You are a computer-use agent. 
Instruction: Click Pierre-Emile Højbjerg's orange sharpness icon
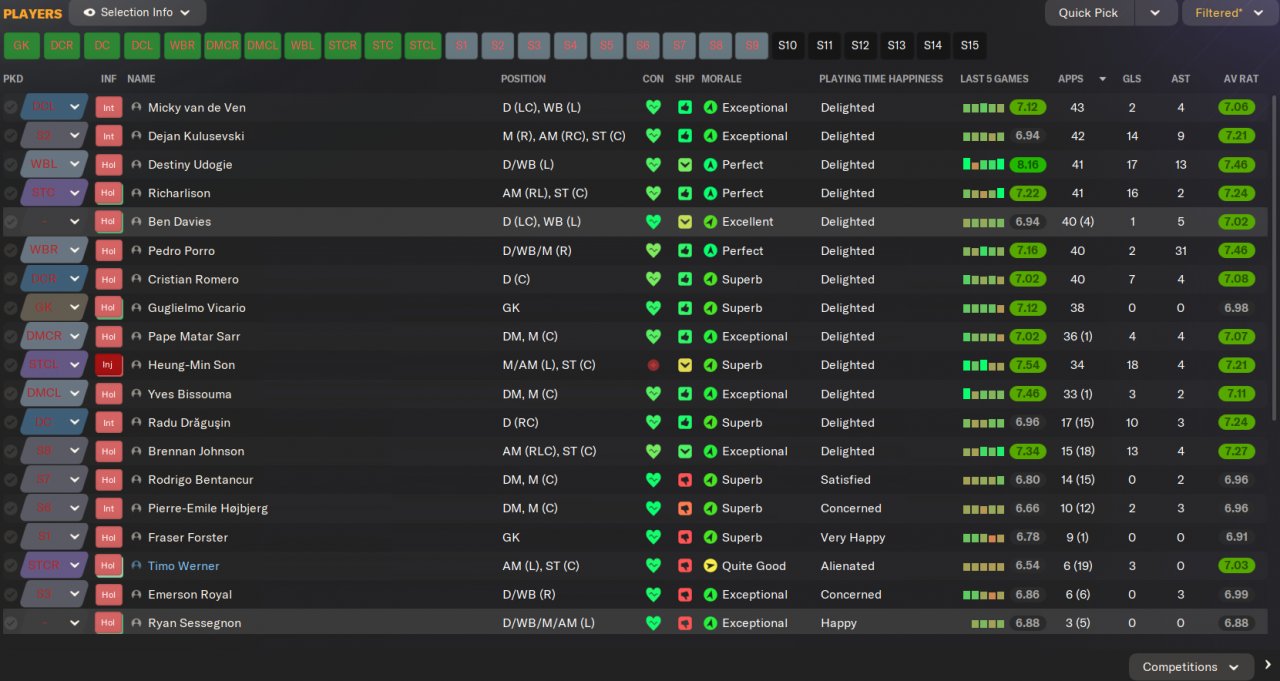pyautogui.click(x=685, y=508)
